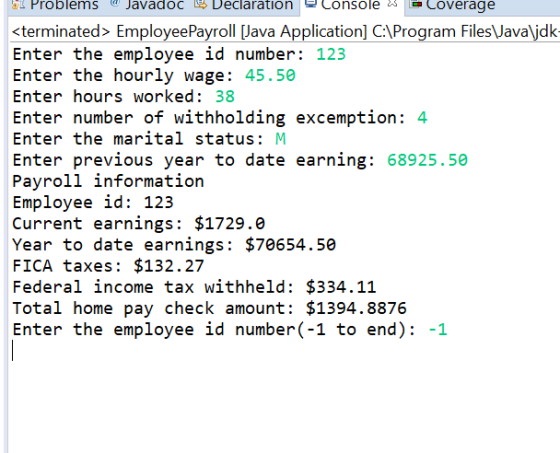560x453 pixels.
Task: Click the Payroll information line
Action: tap(108, 181)
